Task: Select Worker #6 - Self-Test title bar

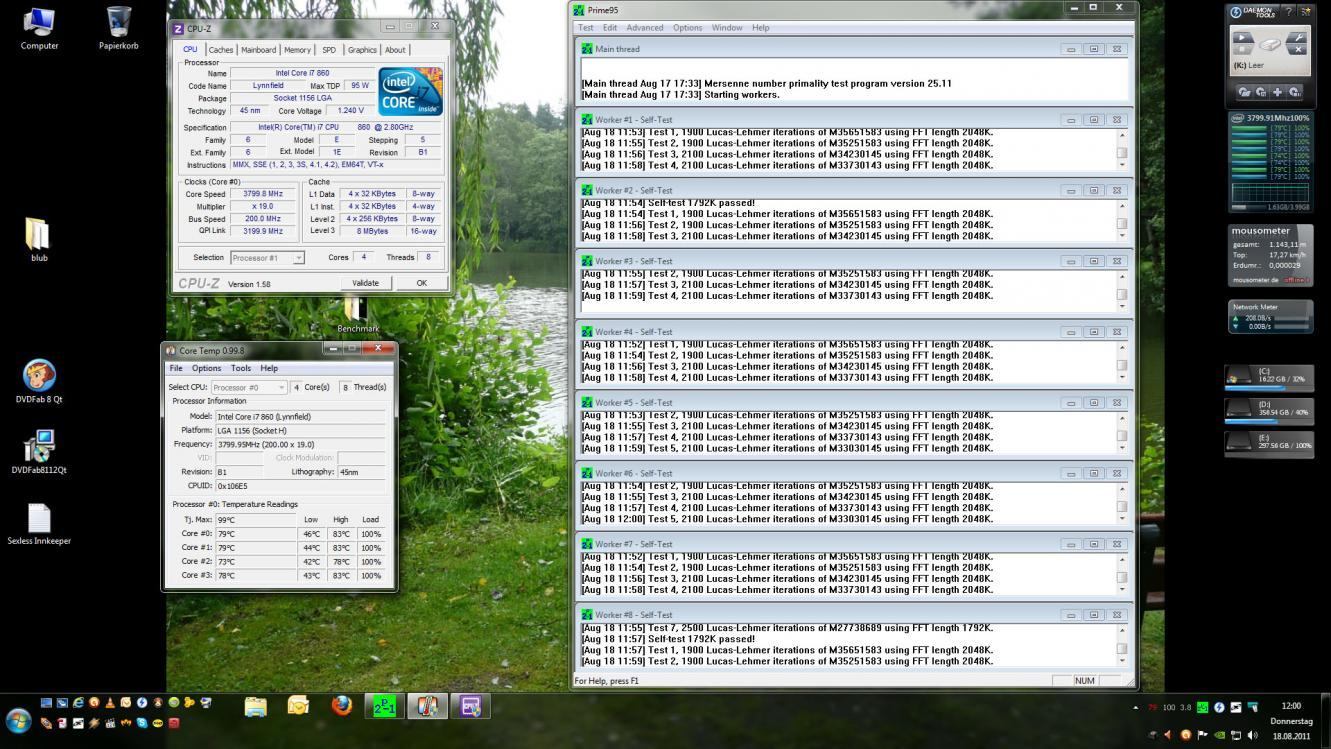Action: [x=855, y=473]
